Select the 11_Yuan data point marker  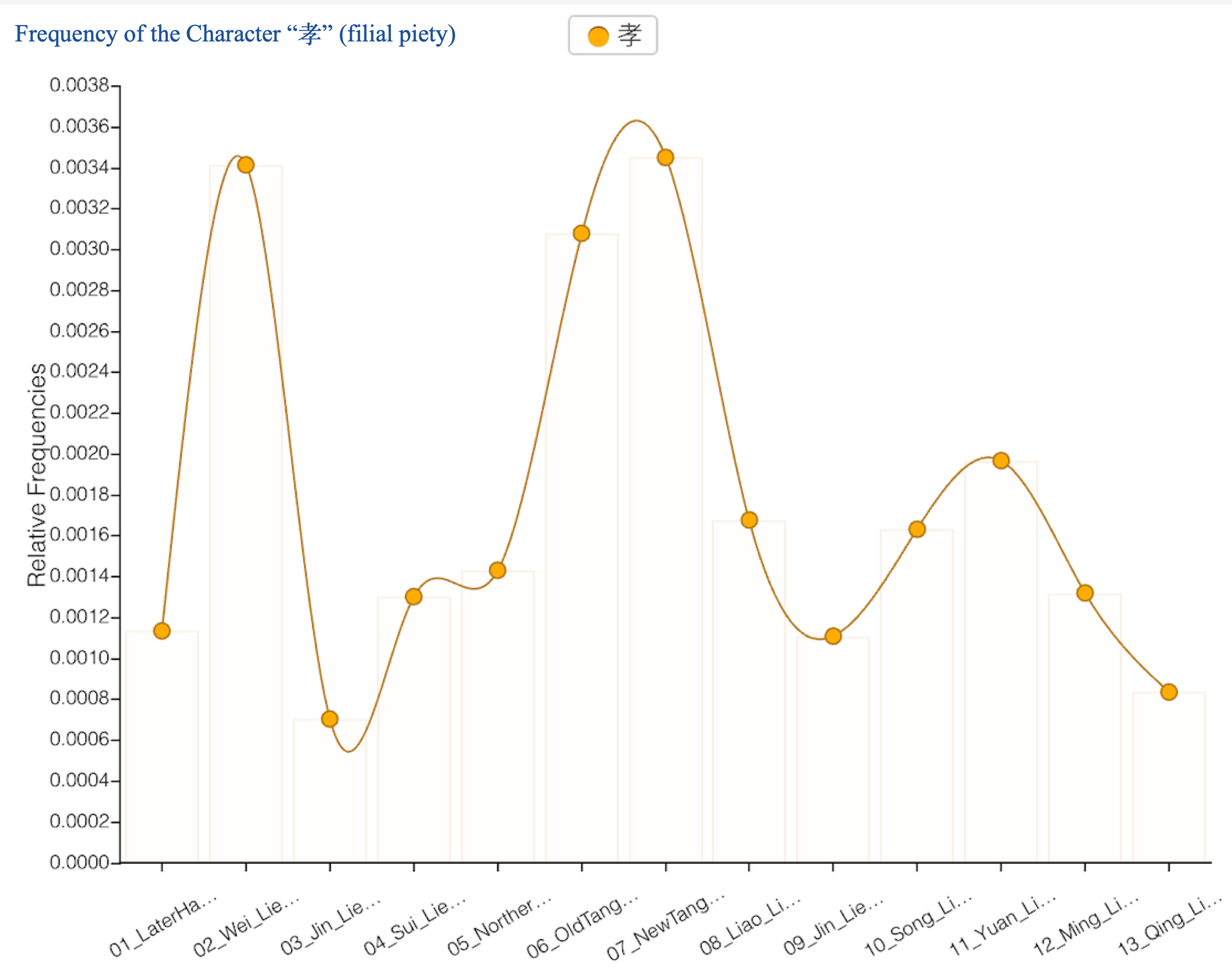pyautogui.click(x=1001, y=461)
